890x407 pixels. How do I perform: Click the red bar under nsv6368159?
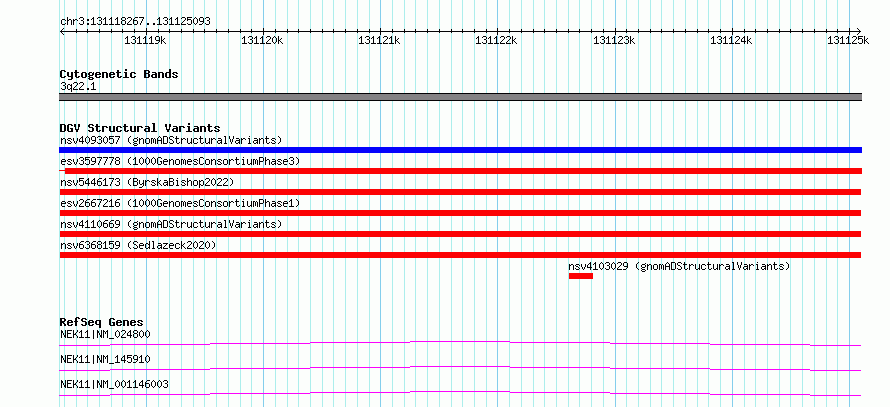pos(460,255)
